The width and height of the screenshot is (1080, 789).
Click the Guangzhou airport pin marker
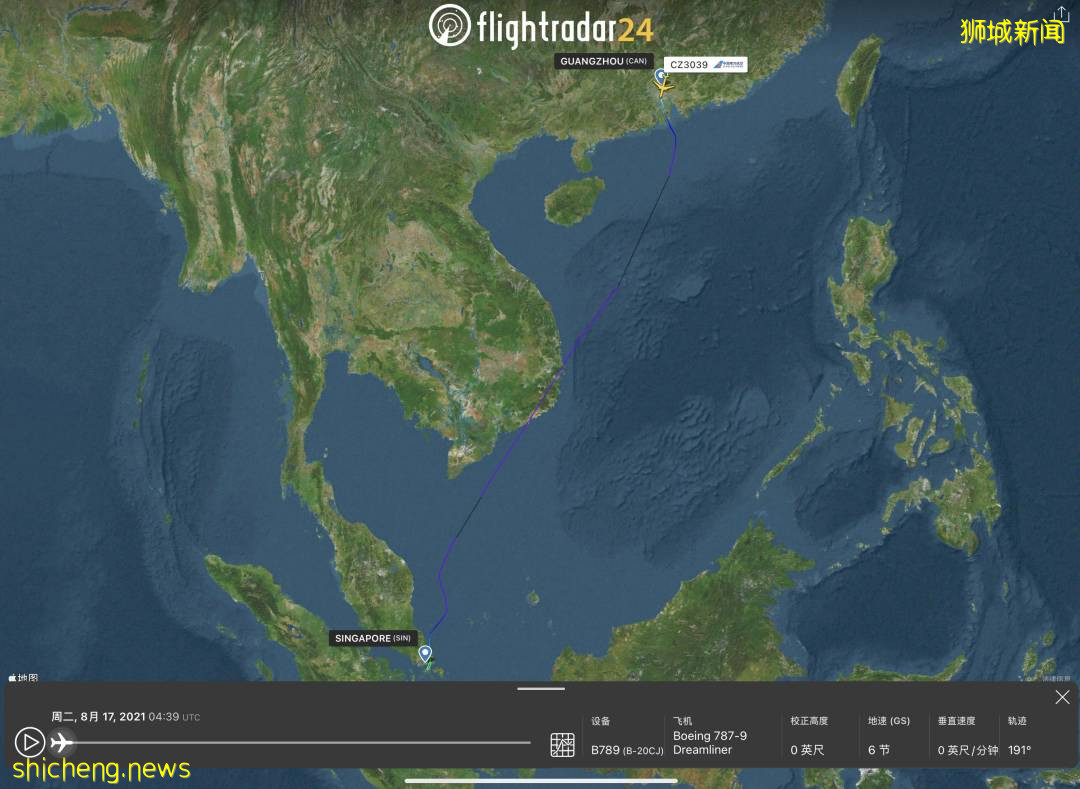tap(660, 76)
